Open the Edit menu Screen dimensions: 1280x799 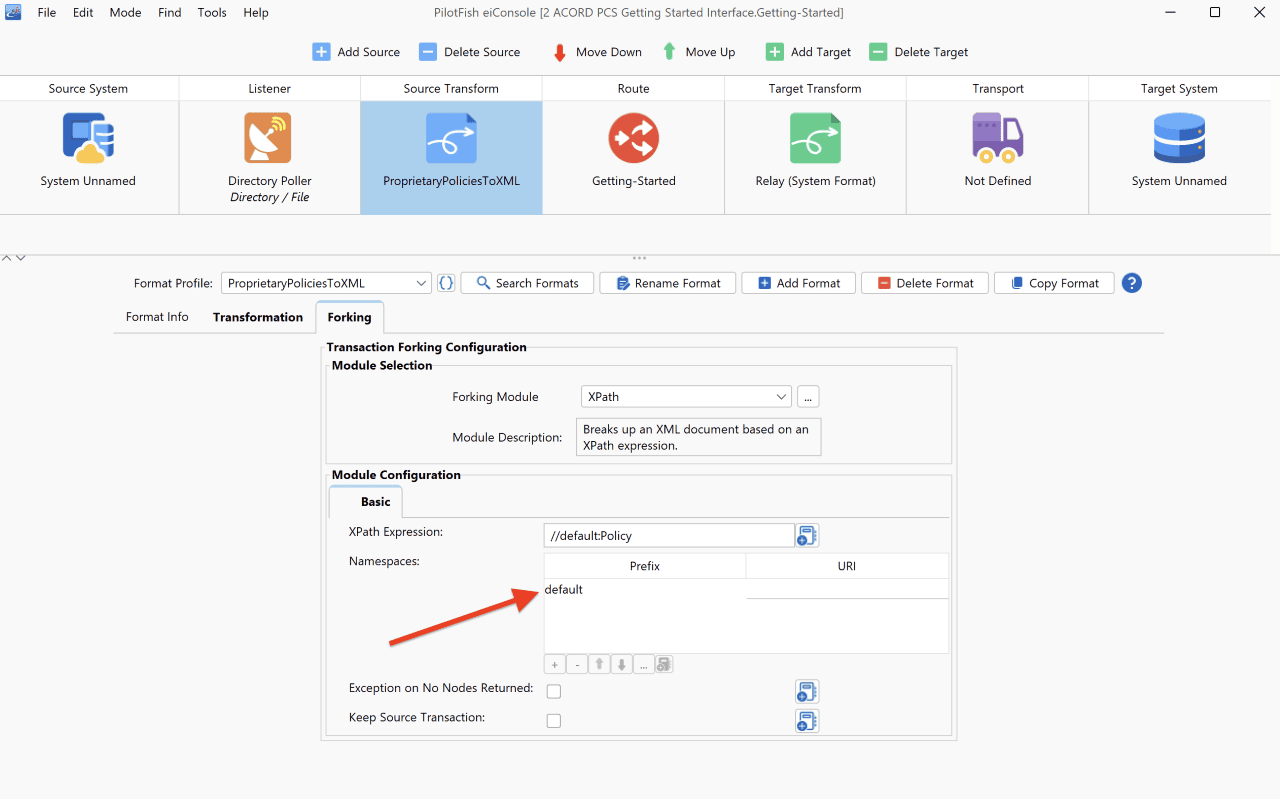(83, 13)
